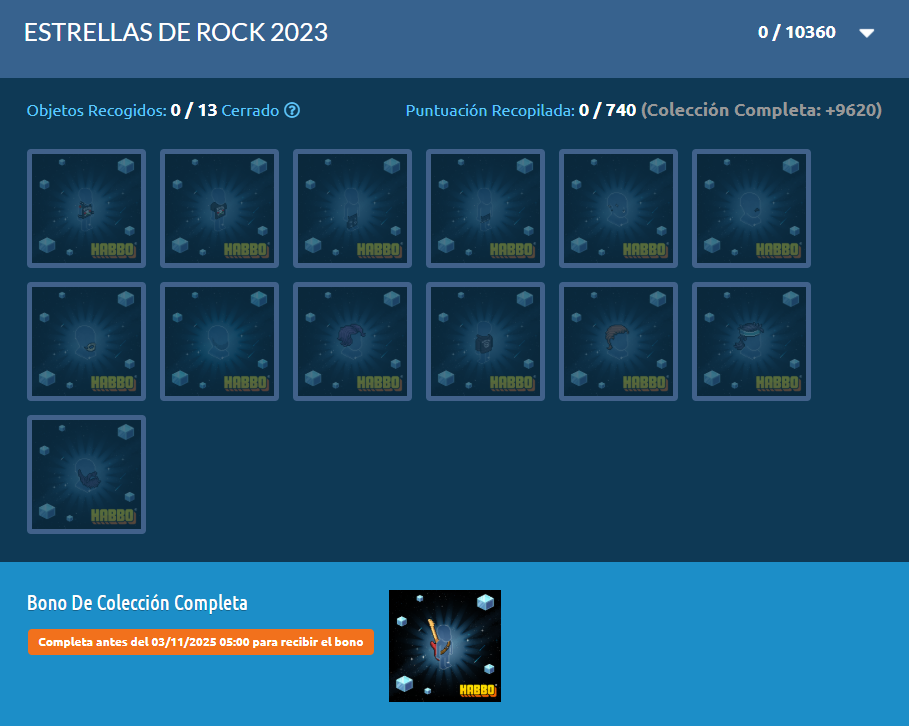Screen dimensions: 909x726
Task: Open the first card in the second row
Action: coord(87,342)
